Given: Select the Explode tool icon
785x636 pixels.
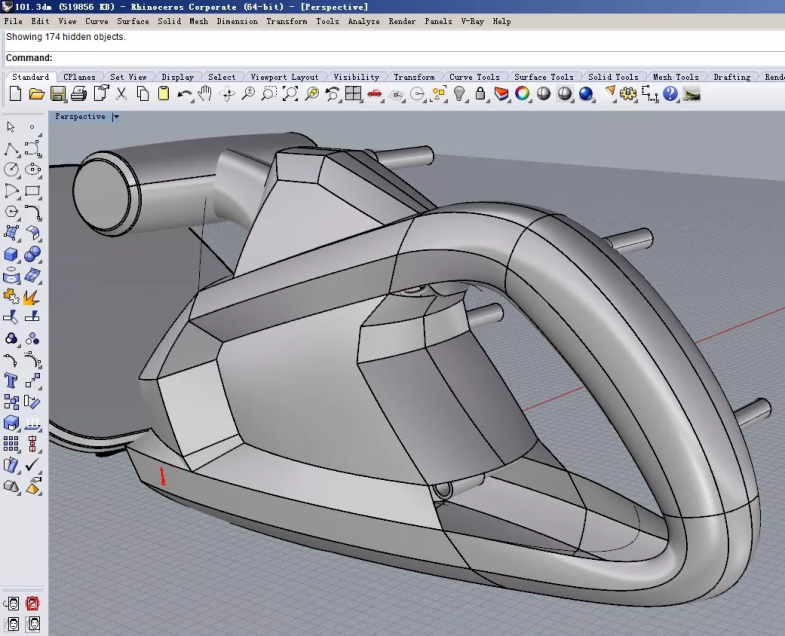Looking at the screenshot, I should (32, 297).
